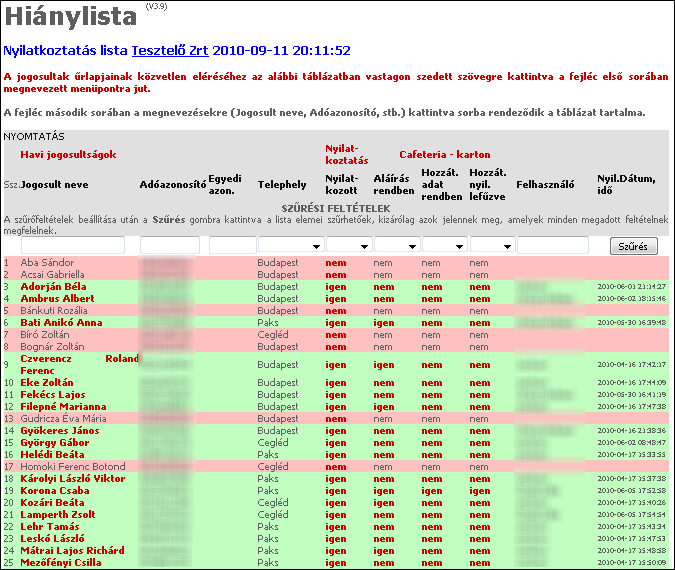Viewport: 675px width, 570px height.
Task: Open the Cafeteria - karton header link
Action: pyautogui.click(x=445, y=155)
